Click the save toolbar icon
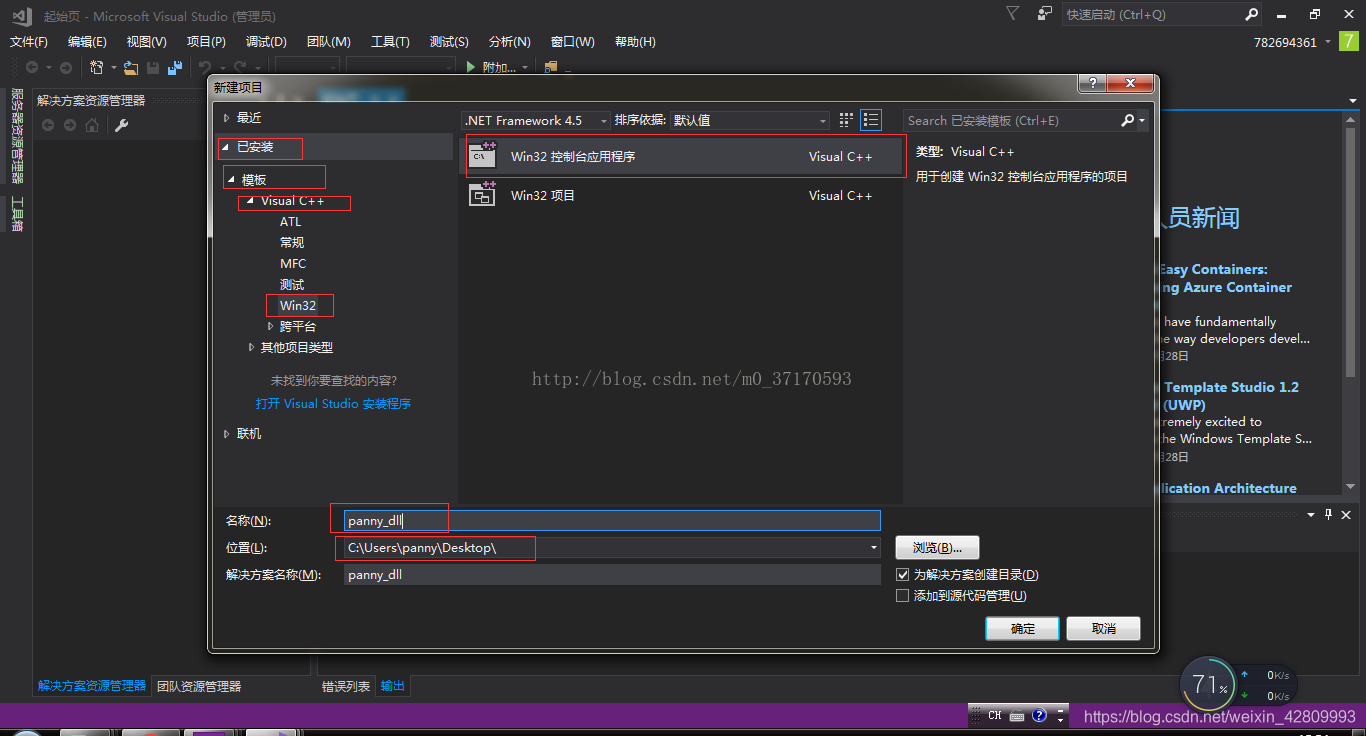The image size is (1366, 736). (x=153, y=67)
